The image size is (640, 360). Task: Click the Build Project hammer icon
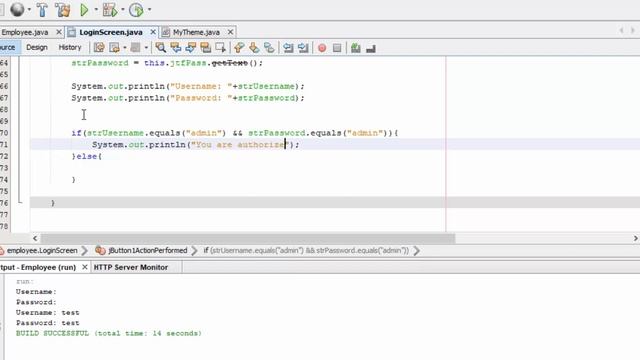coord(42,10)
